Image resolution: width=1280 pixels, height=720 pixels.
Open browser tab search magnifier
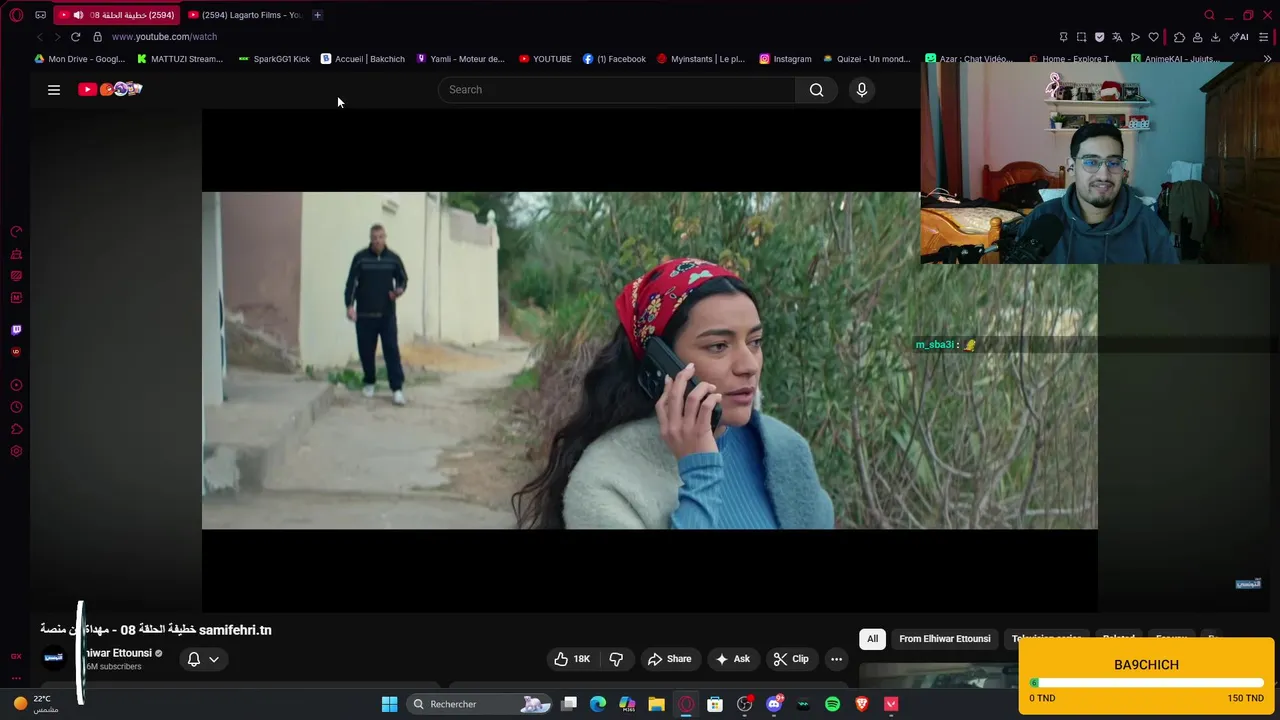point(1209,15)
